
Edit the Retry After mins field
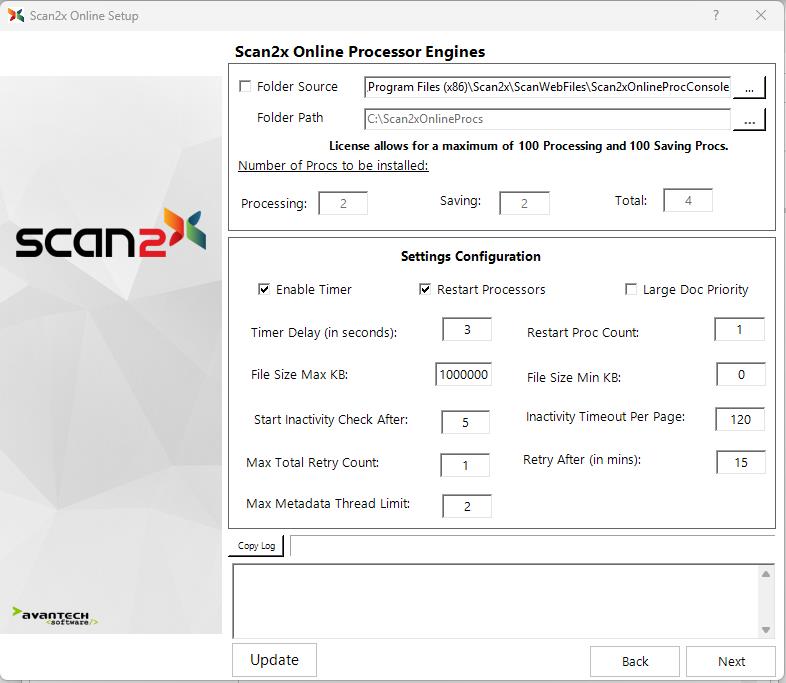(741, 462)
